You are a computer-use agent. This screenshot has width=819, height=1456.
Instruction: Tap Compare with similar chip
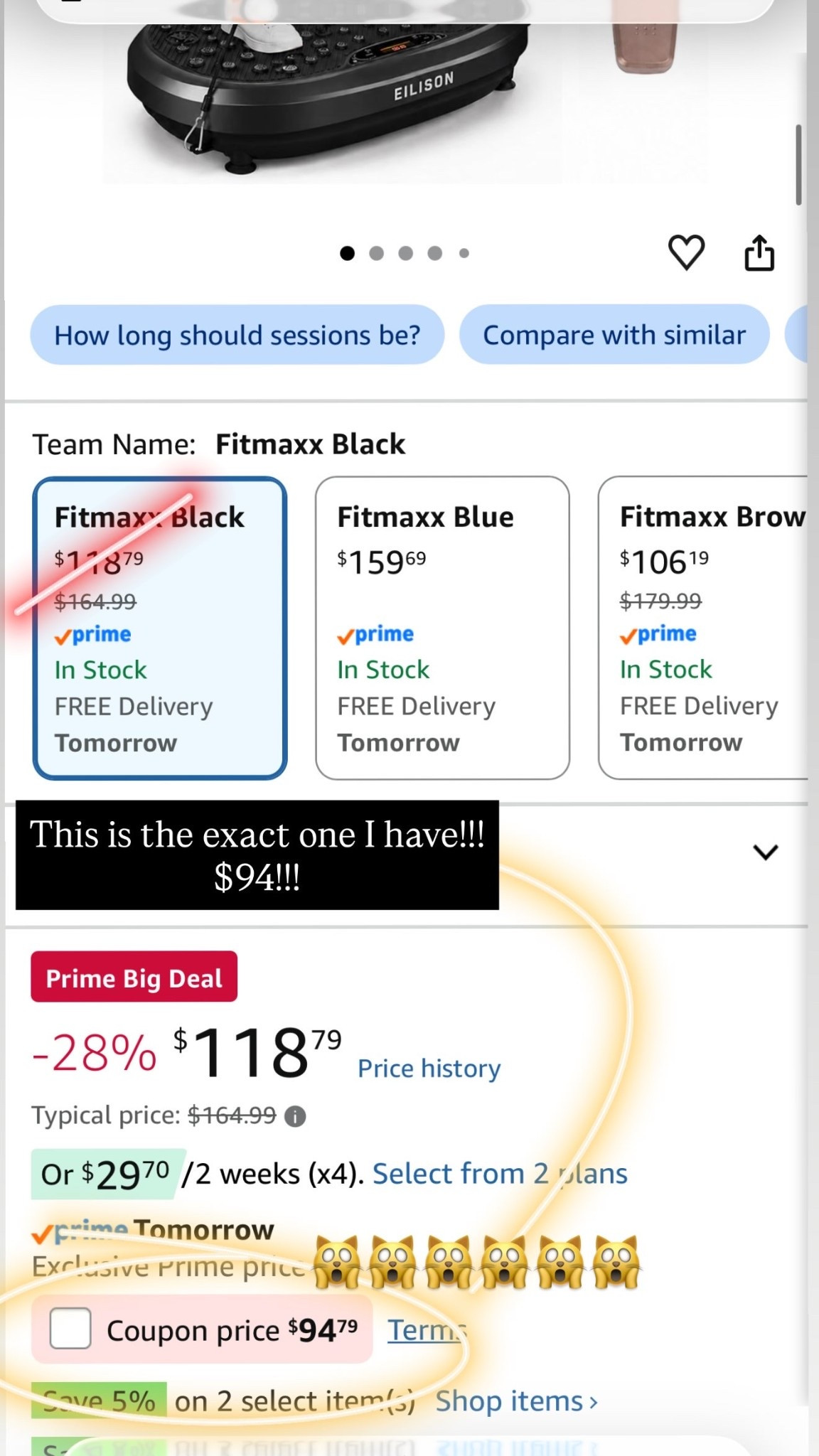[614, 335]
